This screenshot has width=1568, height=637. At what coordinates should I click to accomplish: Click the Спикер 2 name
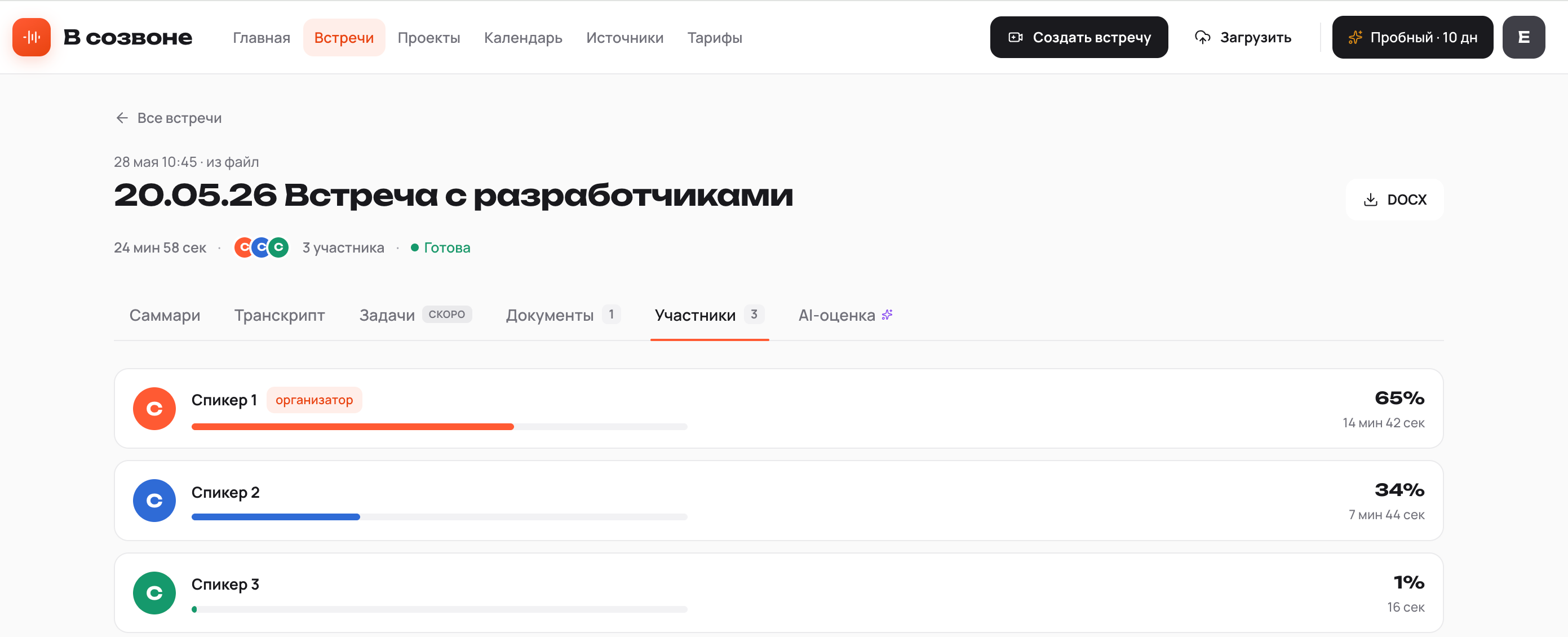pos(225,492)
